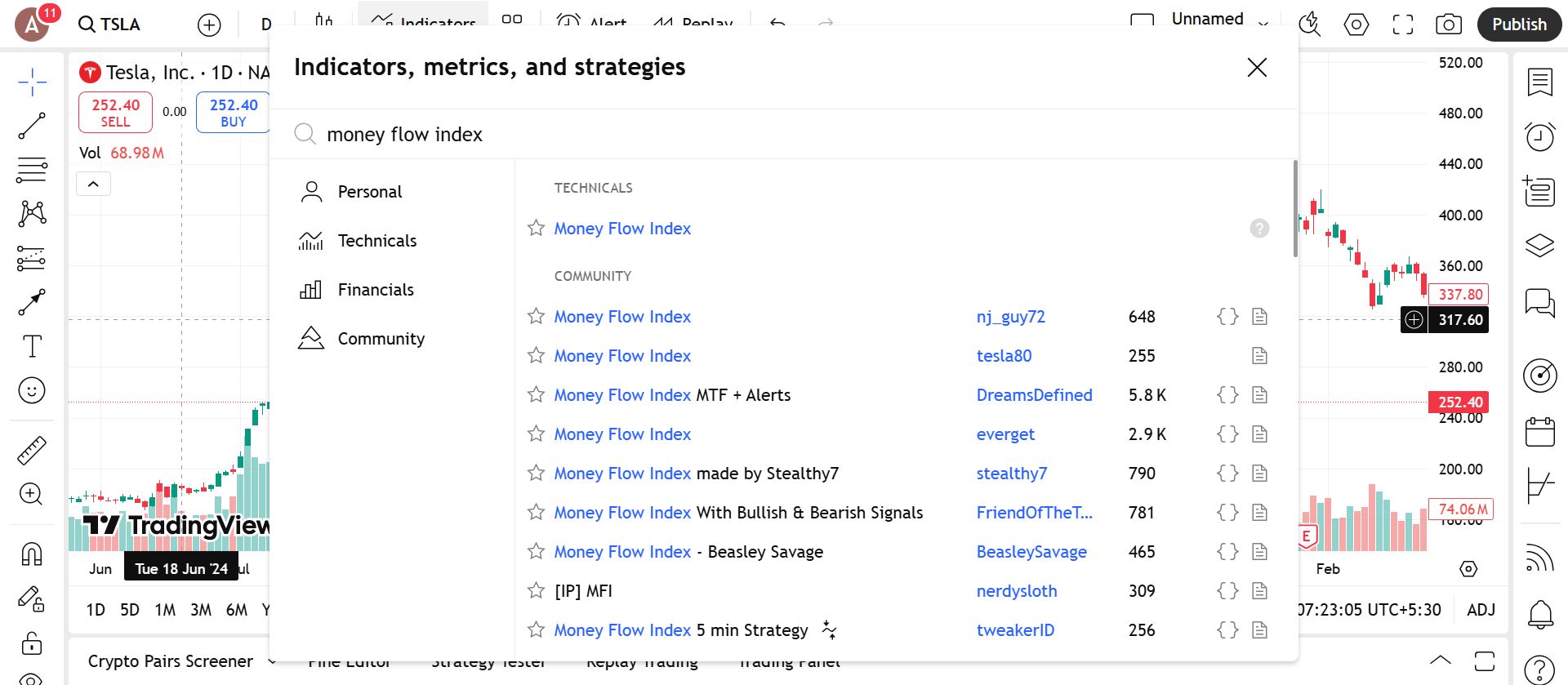The width and height of the screenshot is (1568, 685).
Task: Add Technicals Money Flow Index indicator
Action: tap(622, 229)
